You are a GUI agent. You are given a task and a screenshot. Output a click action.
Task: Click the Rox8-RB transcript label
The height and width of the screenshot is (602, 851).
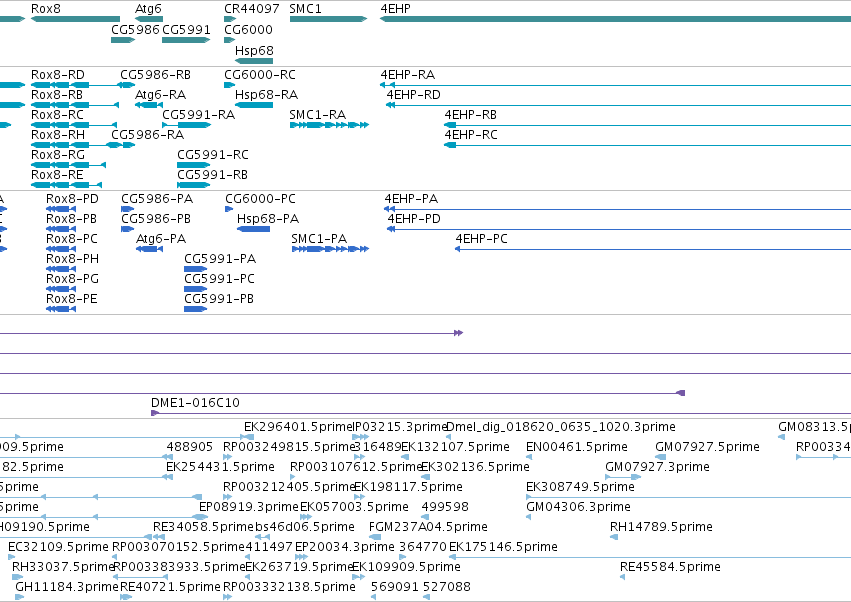coord(57,94)
